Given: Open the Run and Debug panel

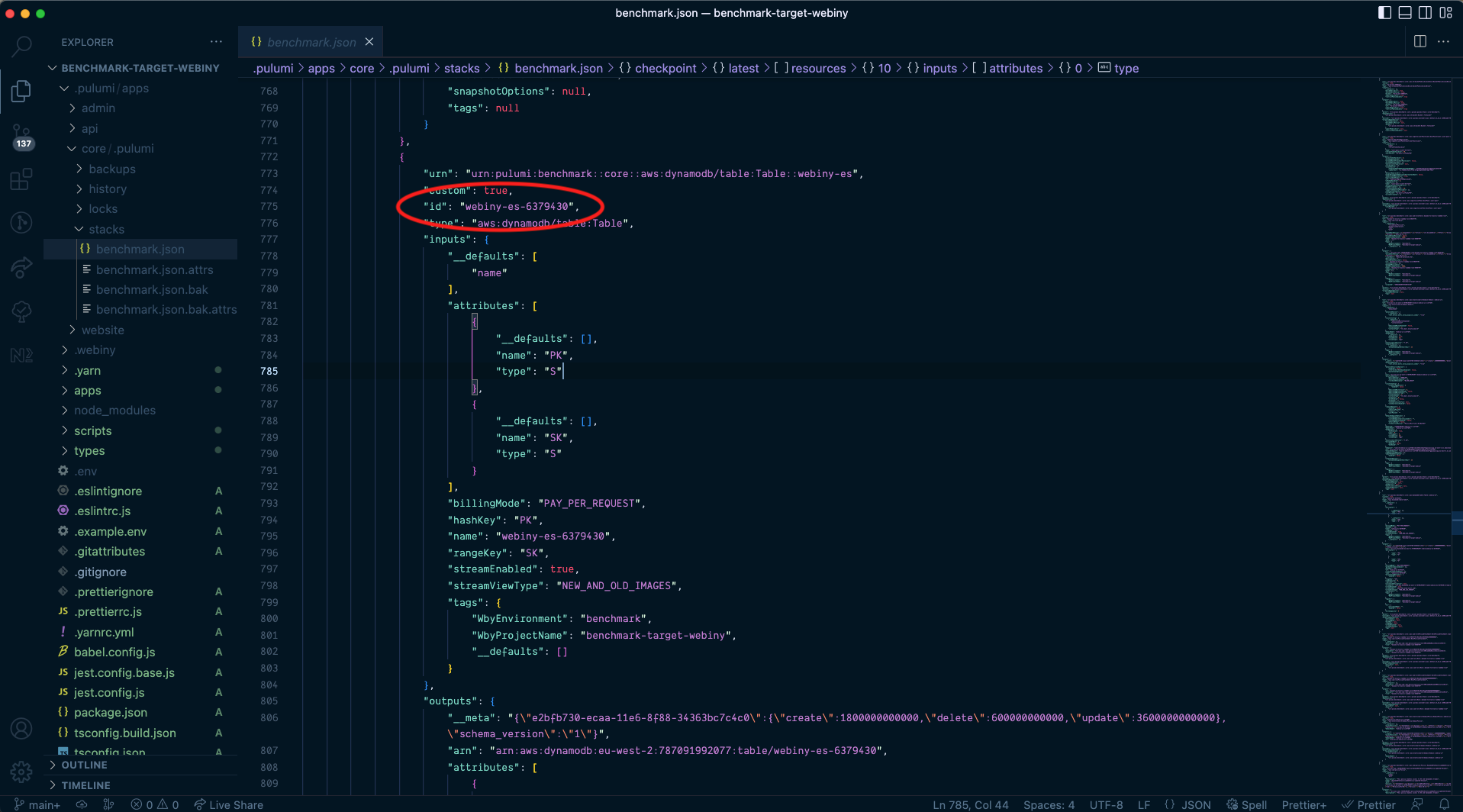Looking at the screenshot, I should click(21, 222).
